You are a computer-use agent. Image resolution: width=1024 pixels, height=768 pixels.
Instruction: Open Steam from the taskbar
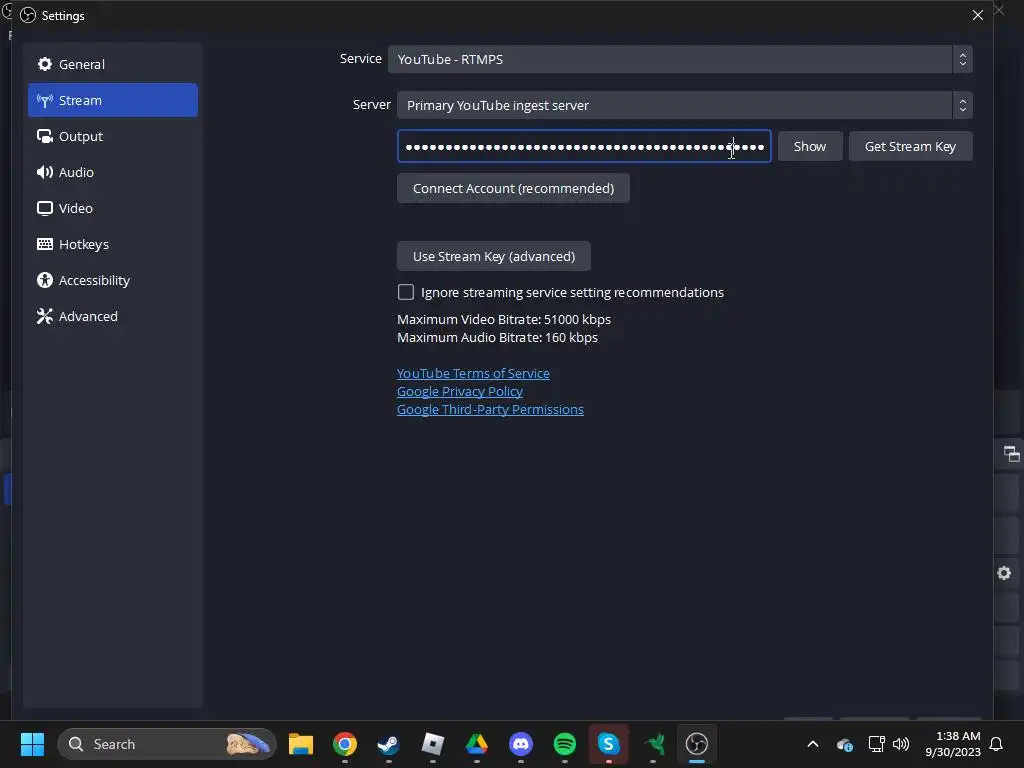click(389, 744)
